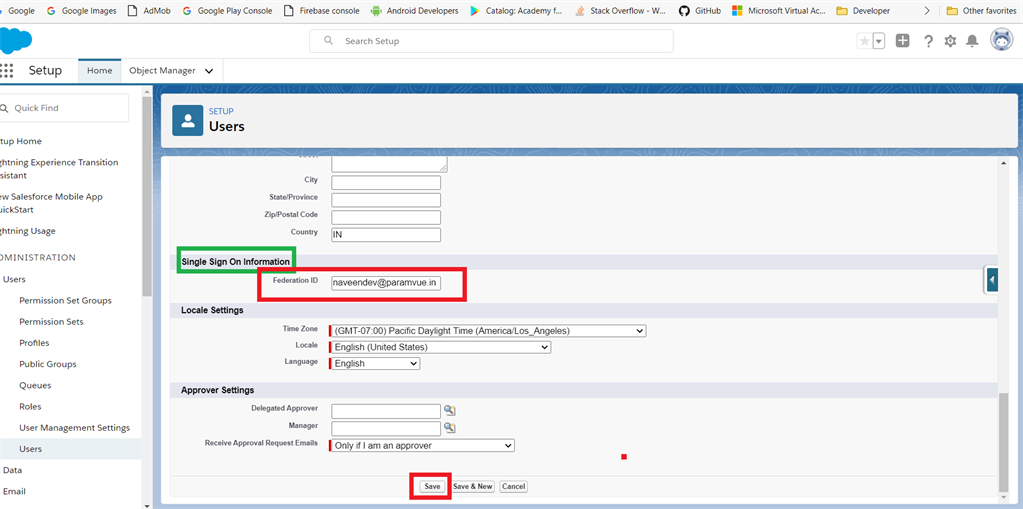Open the Object Manager tab
Viewport: 1023px width, 509px height.
162,70
